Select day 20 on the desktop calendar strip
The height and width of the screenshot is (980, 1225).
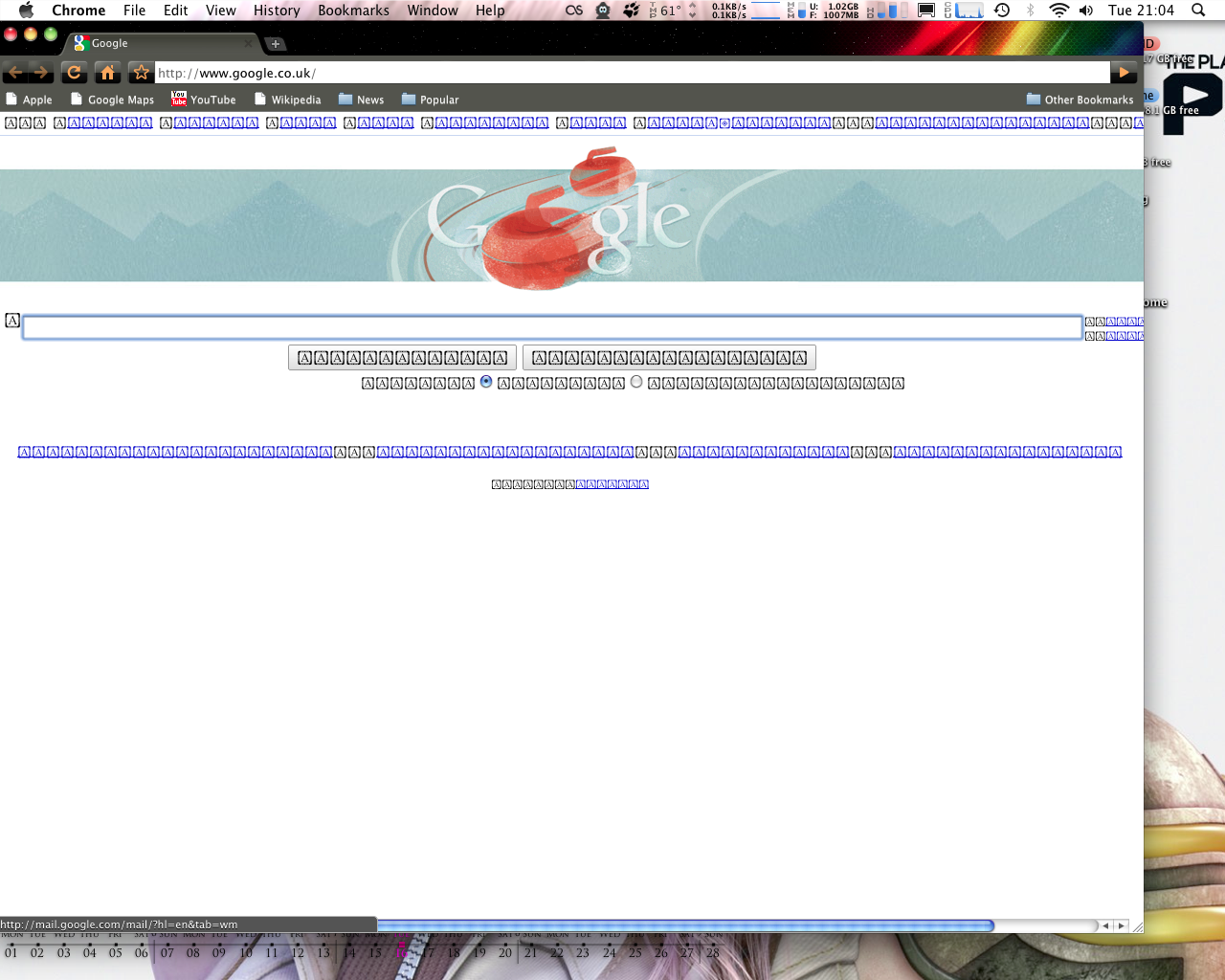505,952
